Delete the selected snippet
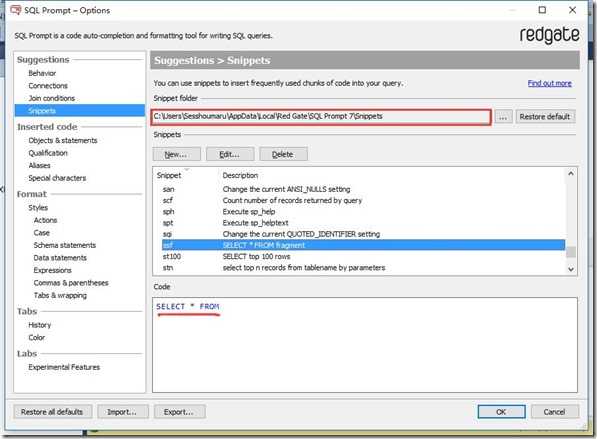This screenshot has height=439, width=597. (x=283, y=154)
